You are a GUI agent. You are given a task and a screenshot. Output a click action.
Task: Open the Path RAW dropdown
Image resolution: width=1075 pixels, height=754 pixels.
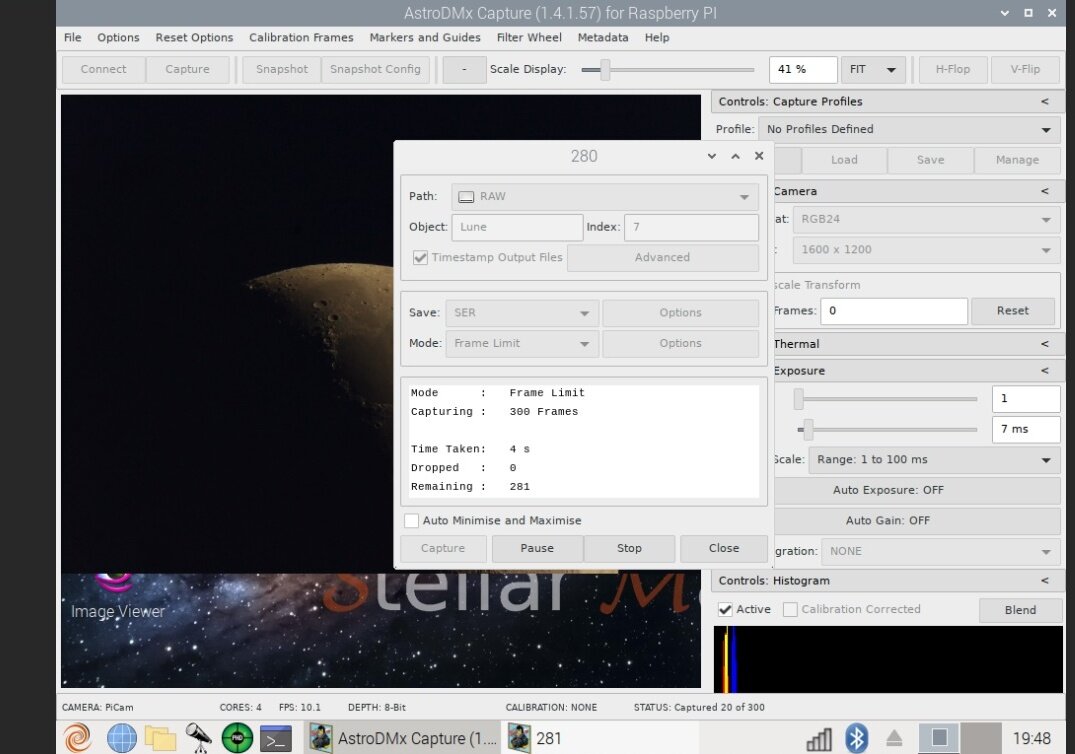(x=605, y=197)
